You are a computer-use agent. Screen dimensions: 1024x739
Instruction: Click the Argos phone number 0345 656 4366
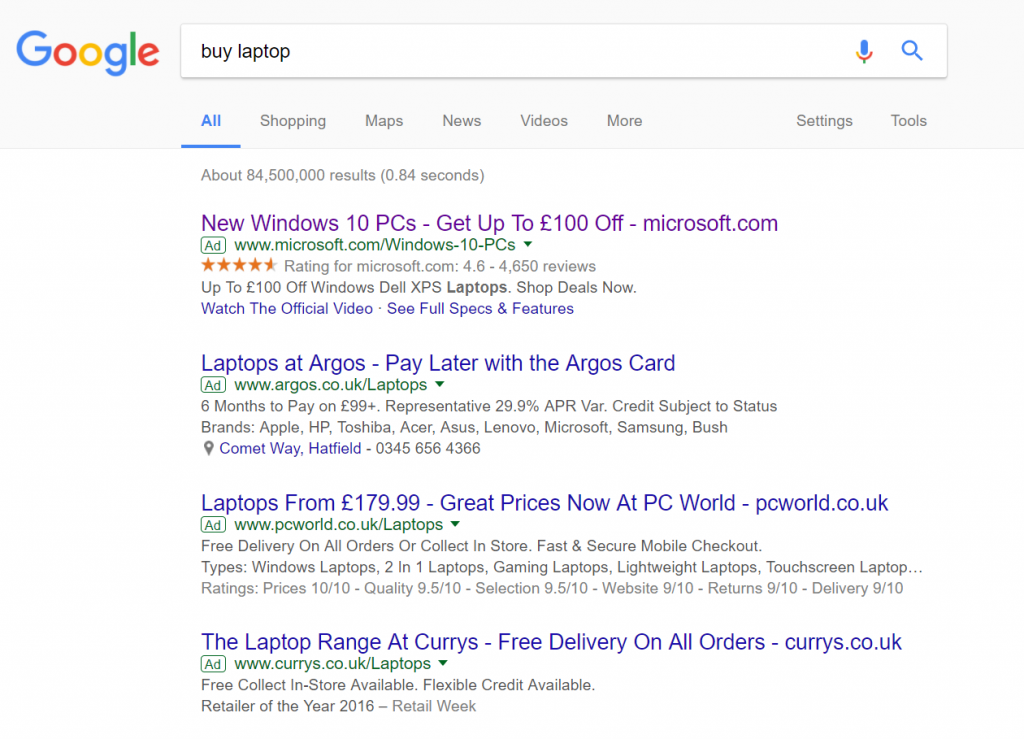tap(428, 448)
